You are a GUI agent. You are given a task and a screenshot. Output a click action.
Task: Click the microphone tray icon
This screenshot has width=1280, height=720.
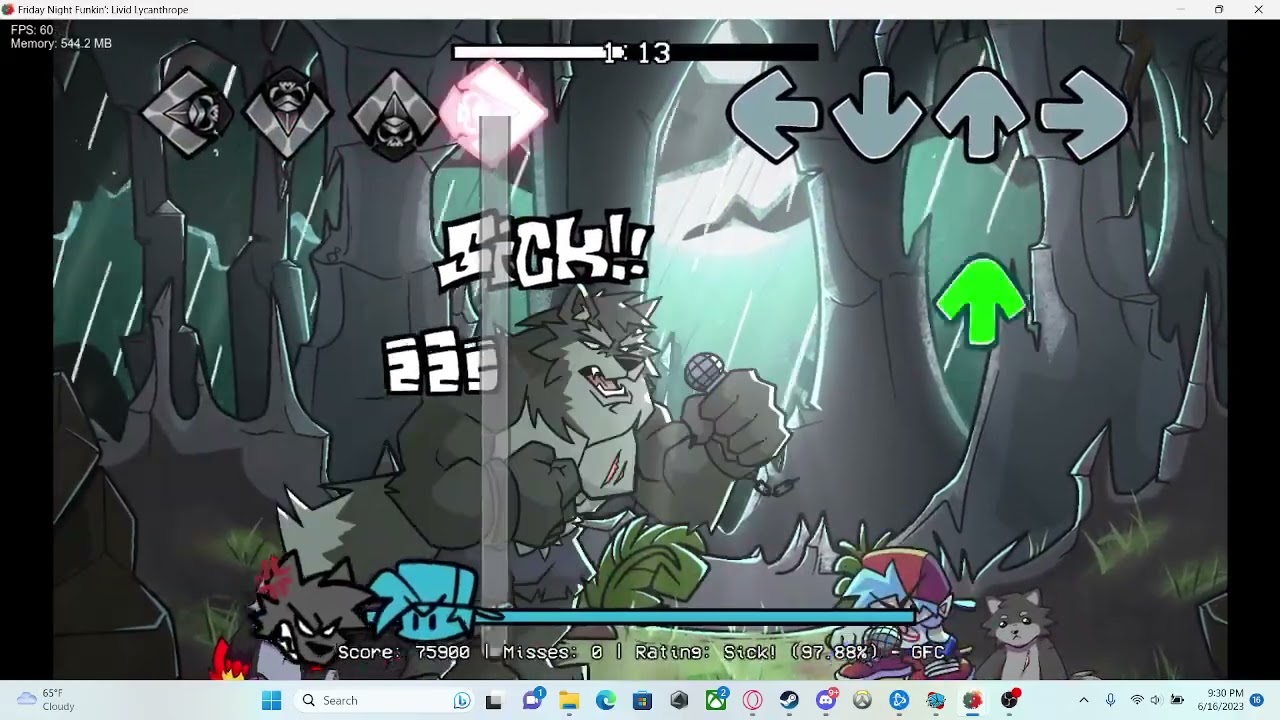pos(1110,700)
